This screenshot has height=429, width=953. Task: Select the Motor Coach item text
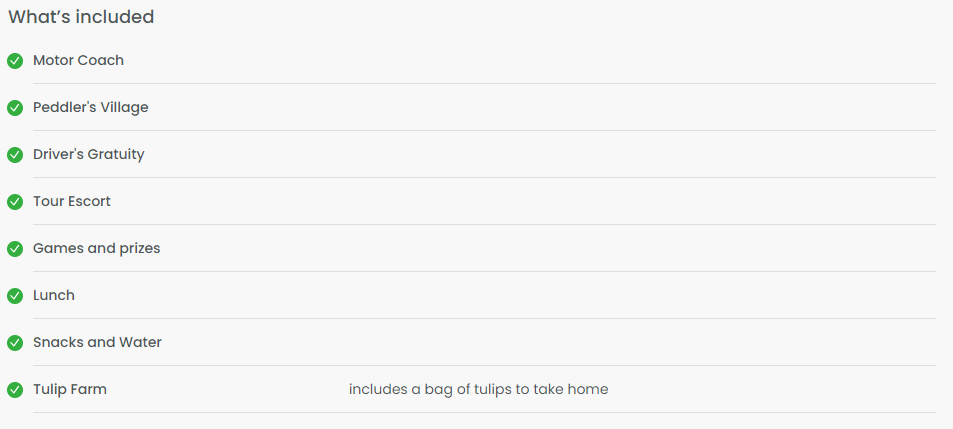coord(78,60)
